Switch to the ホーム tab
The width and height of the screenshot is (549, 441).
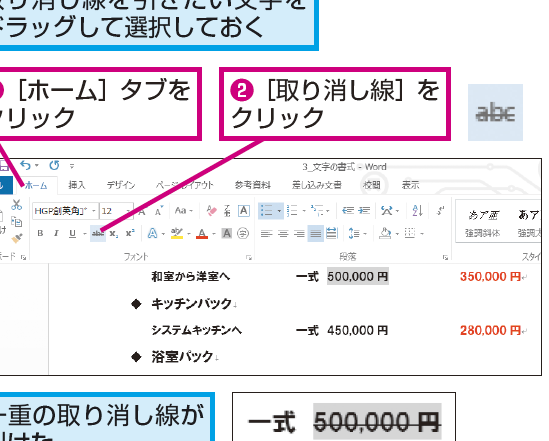pyautogui.click(x=36, y=185)
